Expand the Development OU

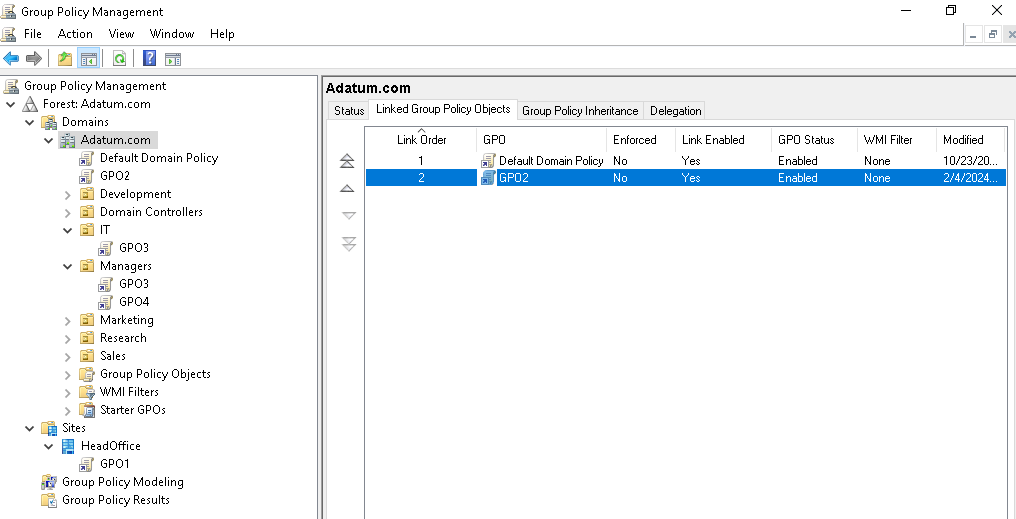click(67, 194)
